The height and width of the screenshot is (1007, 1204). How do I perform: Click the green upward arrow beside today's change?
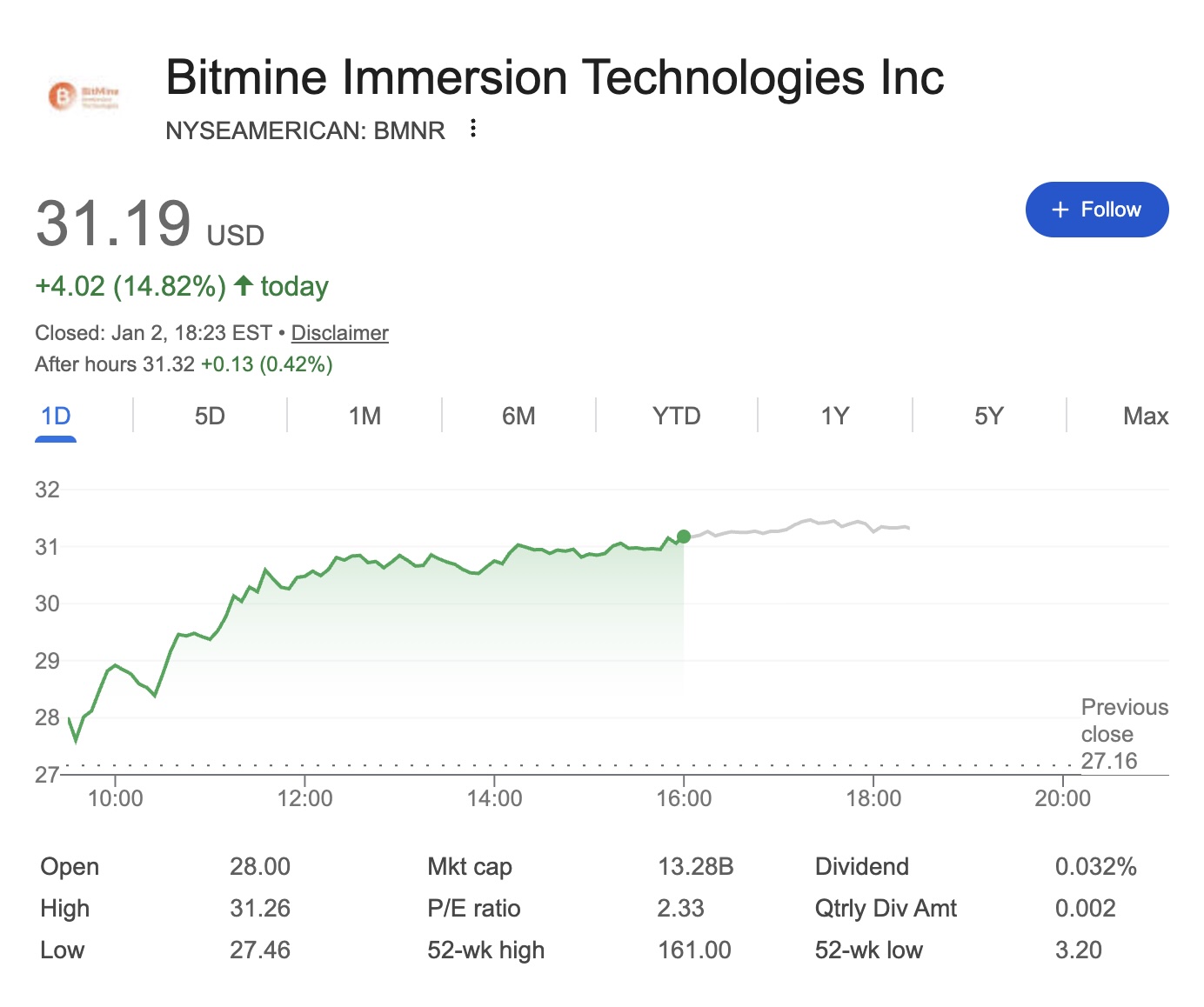(x=244, y=285)
